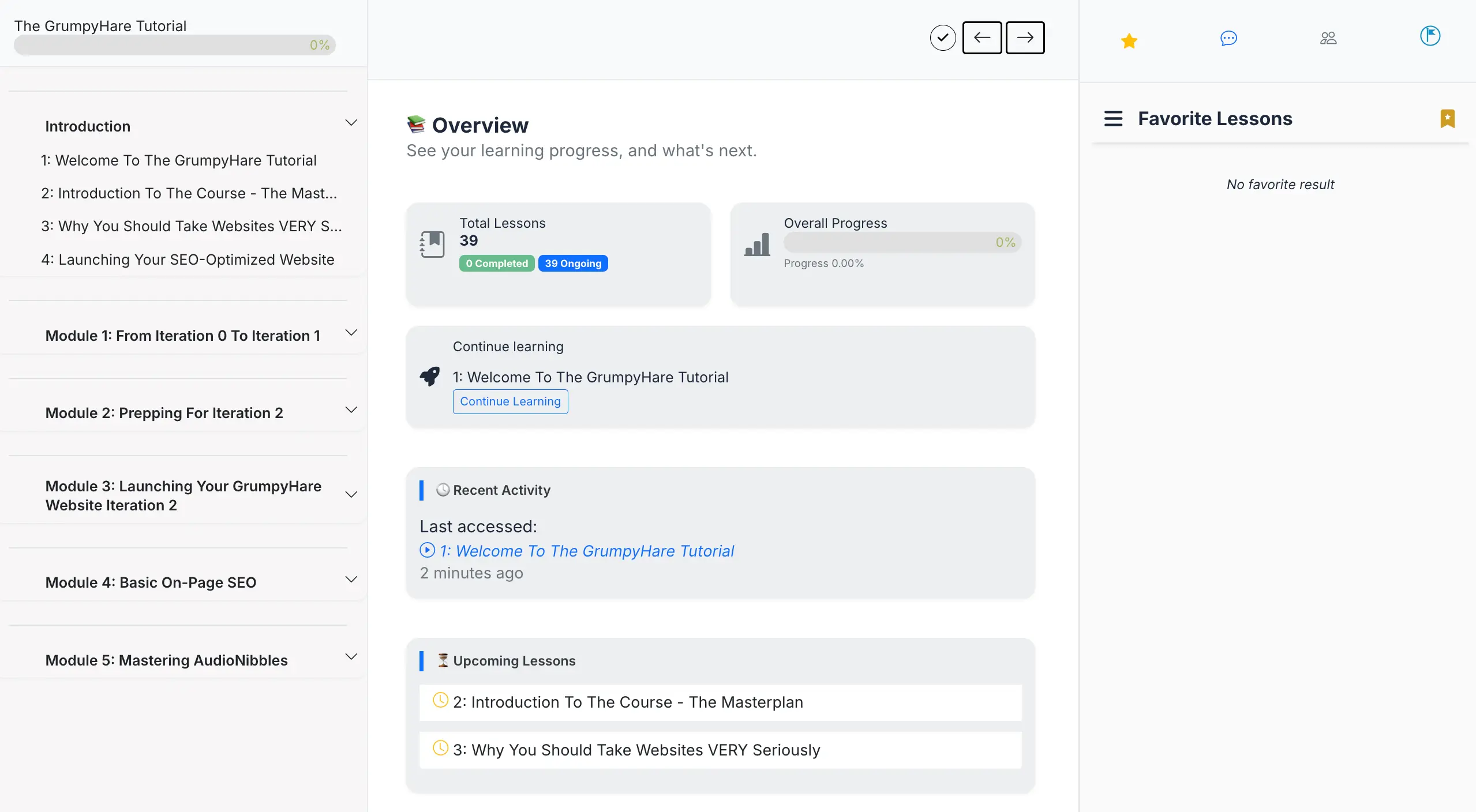This screenshot has width=1476, height=812.
Task: Click the yellow star favorites icon
Action: click(1129, 40)
